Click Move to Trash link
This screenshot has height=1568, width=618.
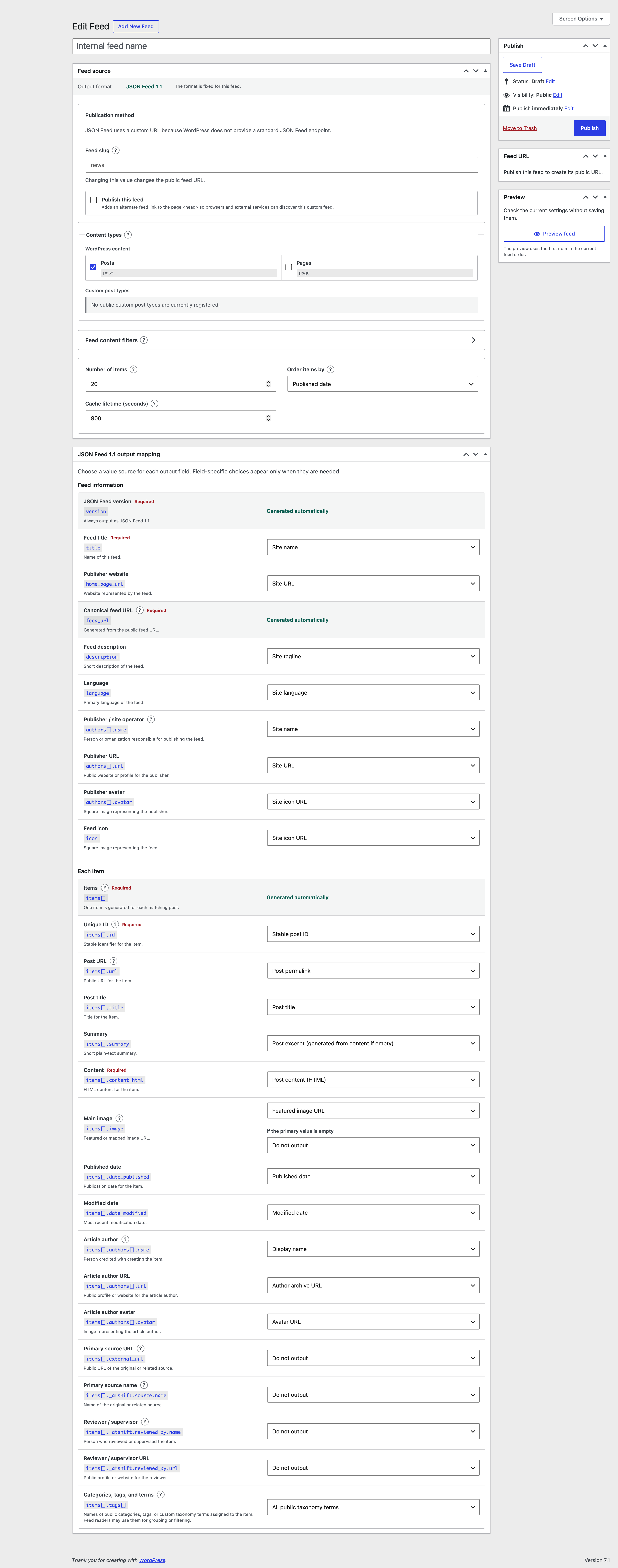(x=520, y=128)
